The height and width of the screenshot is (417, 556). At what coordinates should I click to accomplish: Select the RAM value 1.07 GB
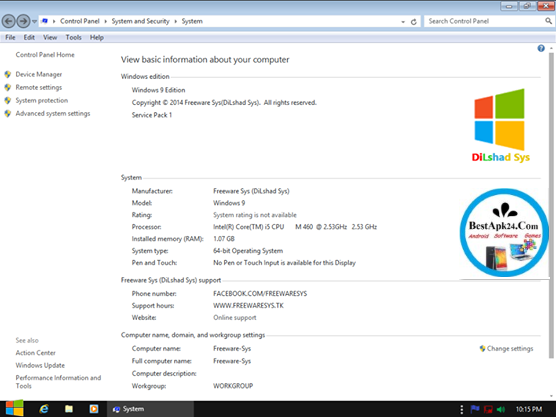224,239
